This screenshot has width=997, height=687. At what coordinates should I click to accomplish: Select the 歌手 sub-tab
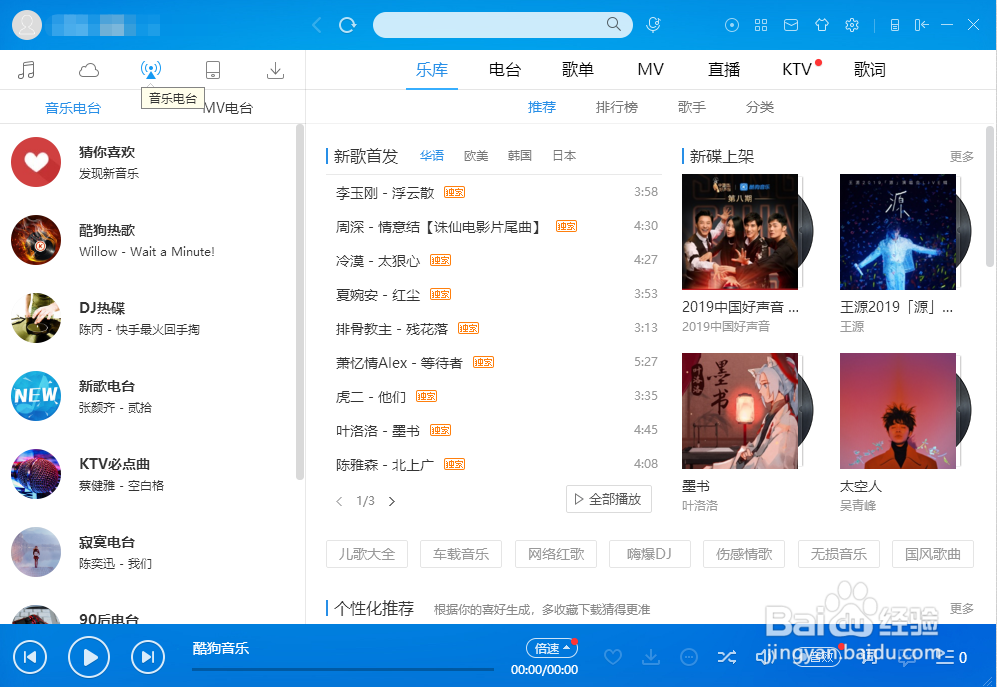[692, 107]
